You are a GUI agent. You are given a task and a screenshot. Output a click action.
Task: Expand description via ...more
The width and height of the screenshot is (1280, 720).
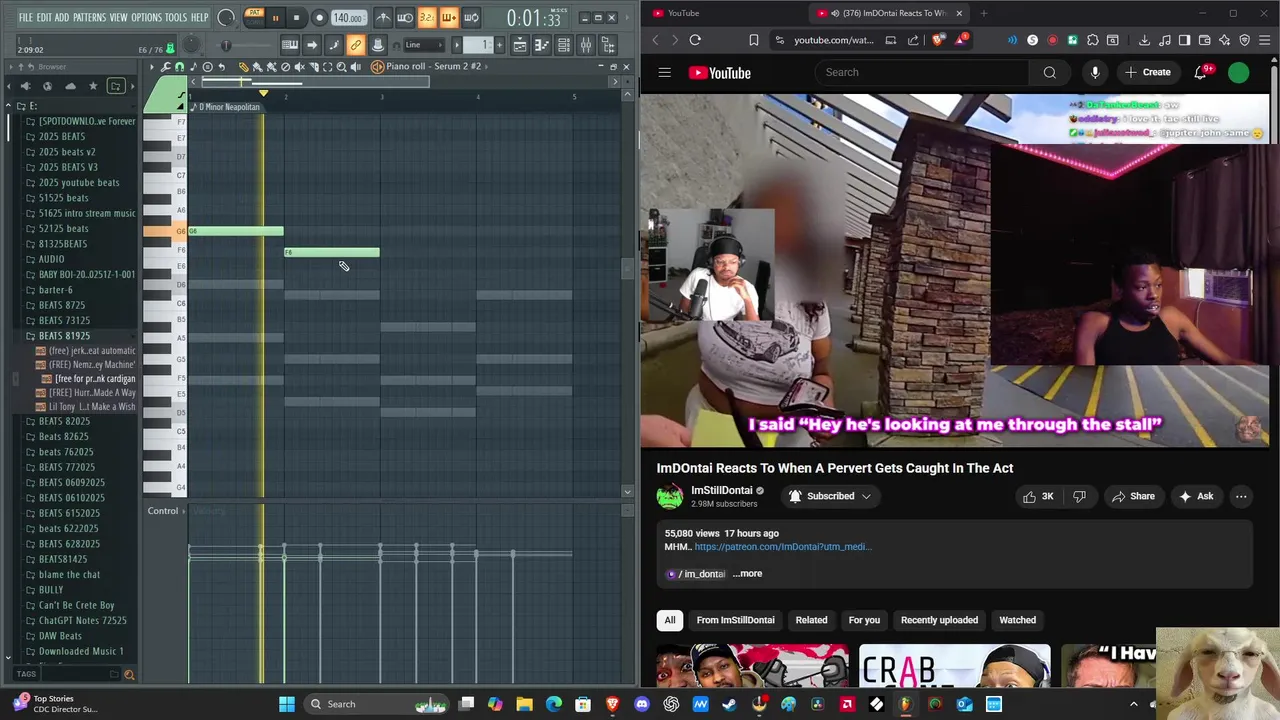(747, 574)
